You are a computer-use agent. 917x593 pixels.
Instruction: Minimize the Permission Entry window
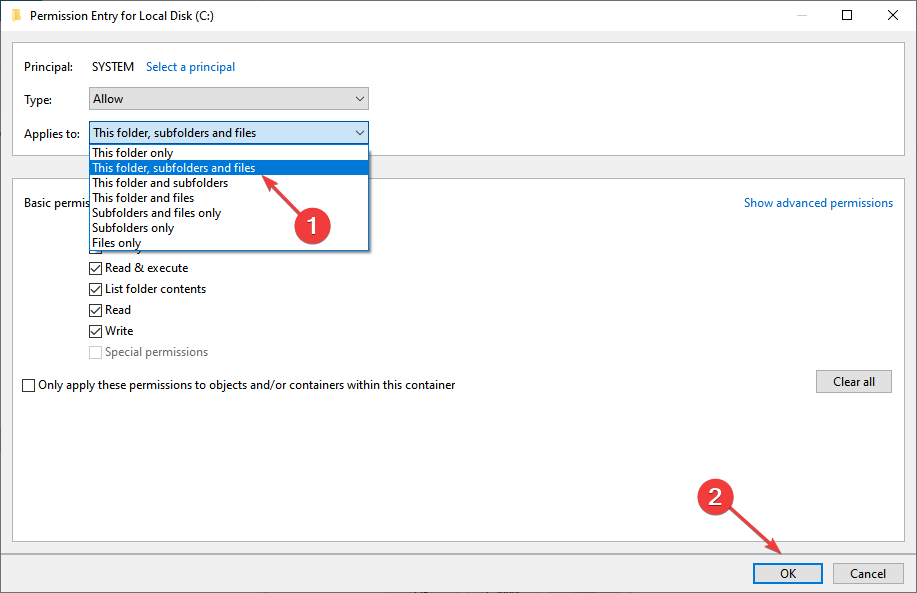802,15
